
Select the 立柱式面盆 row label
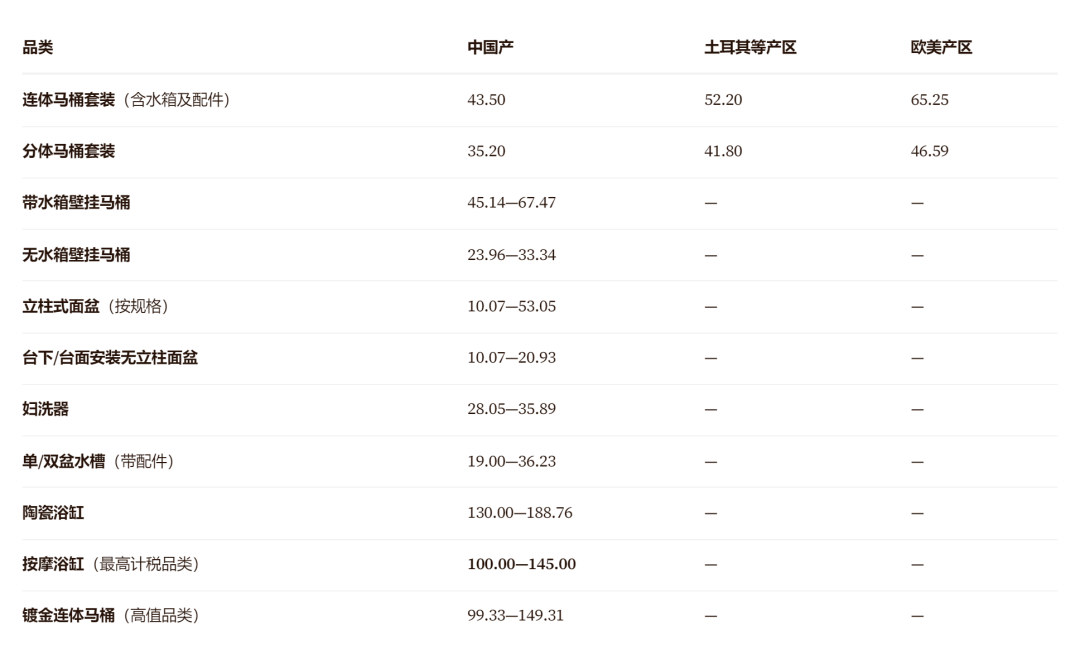coord(61,307)
